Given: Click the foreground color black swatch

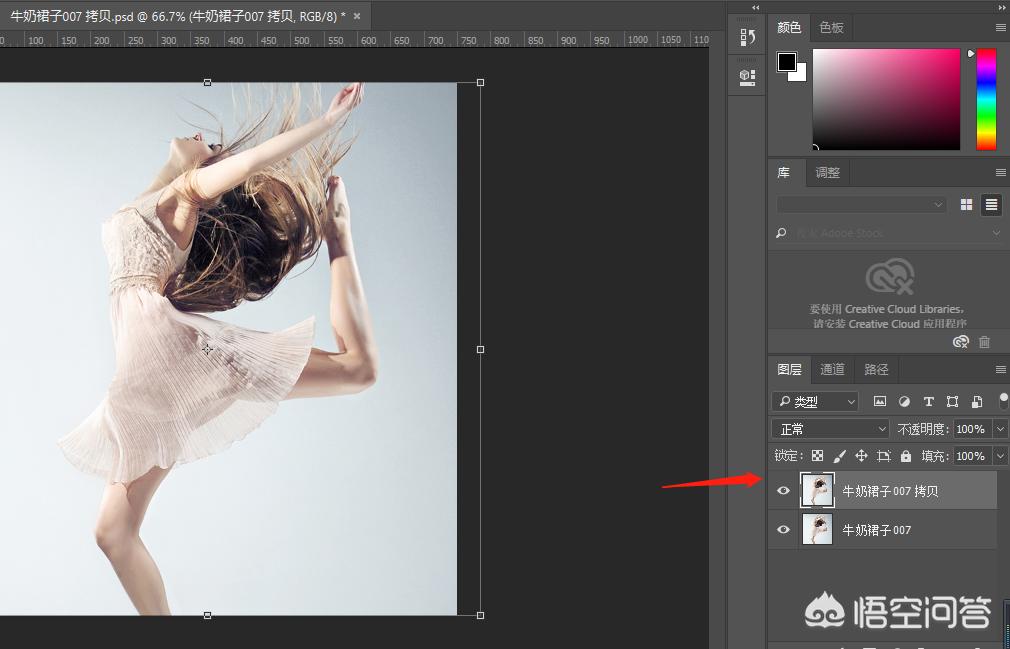Looking at the screenshot, I should [x=787, y=62].
